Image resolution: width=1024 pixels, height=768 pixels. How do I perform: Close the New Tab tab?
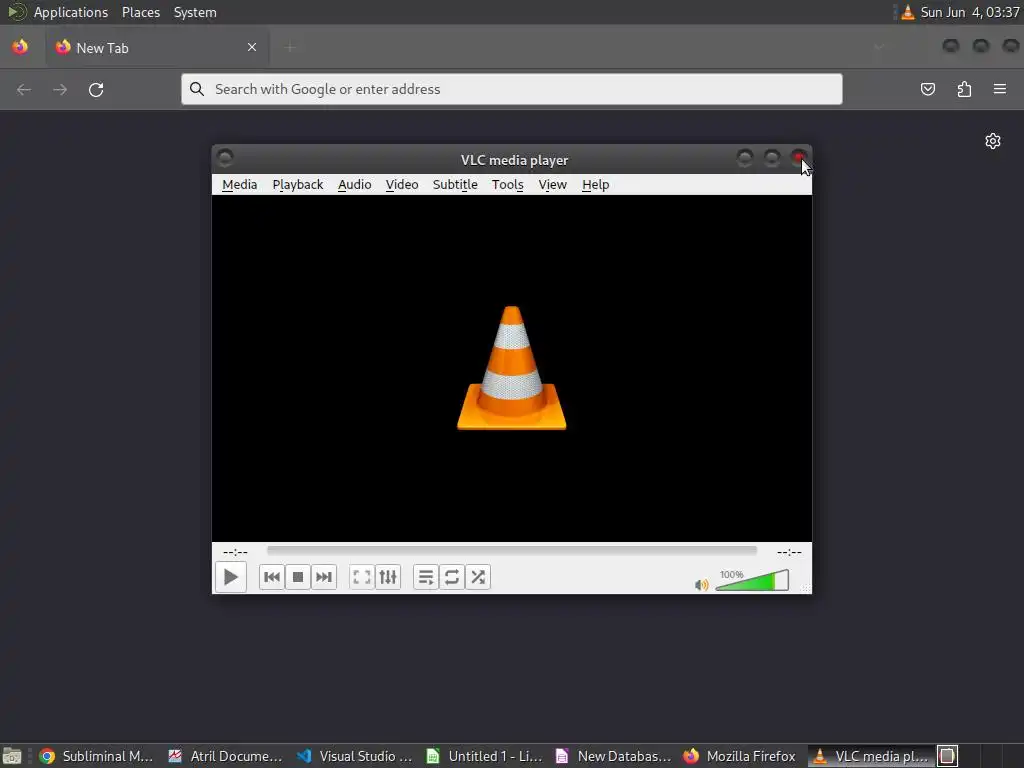pos(252,47)
